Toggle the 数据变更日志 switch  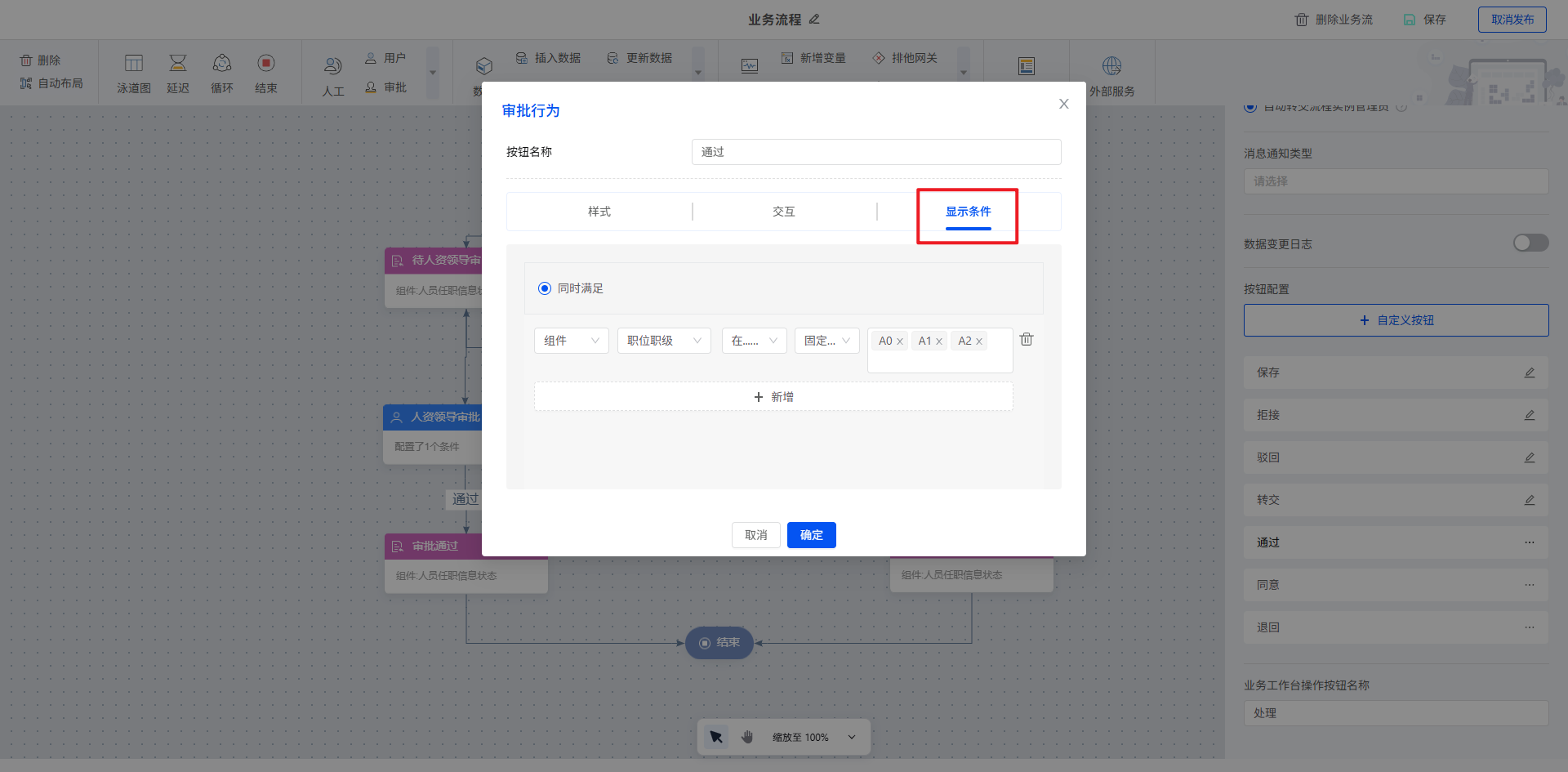pos(1530,243)
